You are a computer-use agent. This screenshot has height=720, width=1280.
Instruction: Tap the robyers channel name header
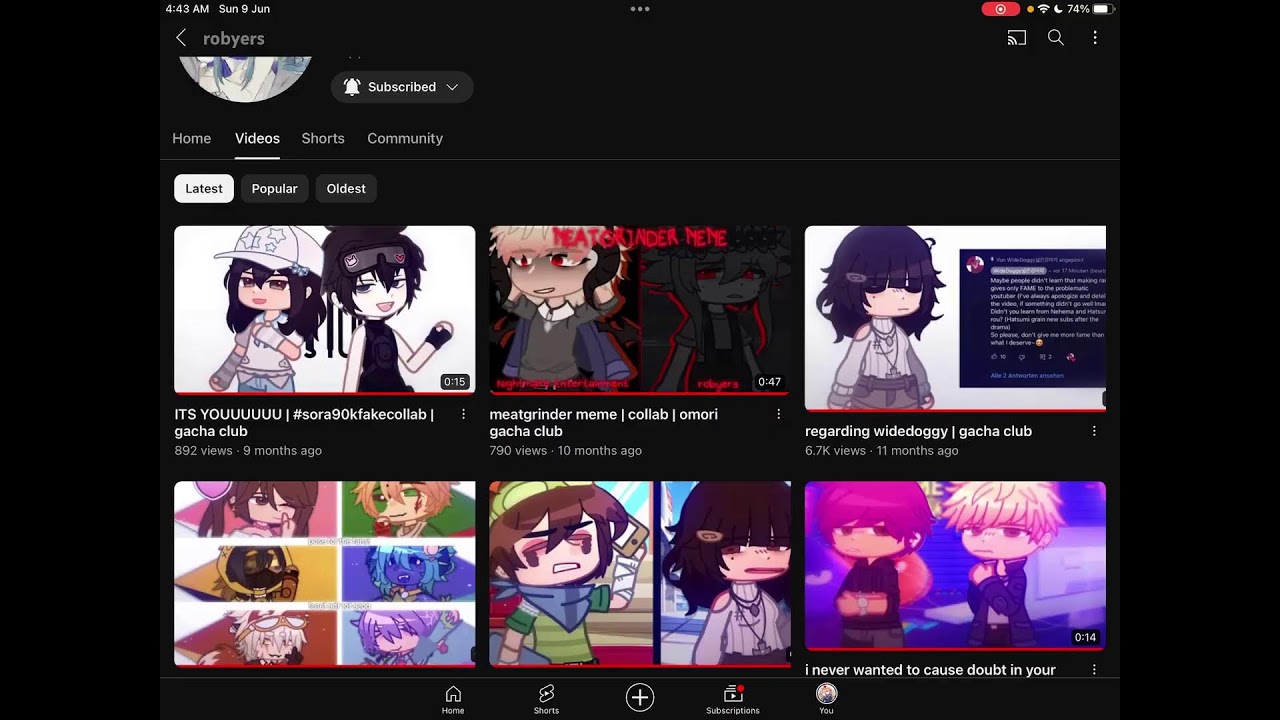[x=234, y=39]
